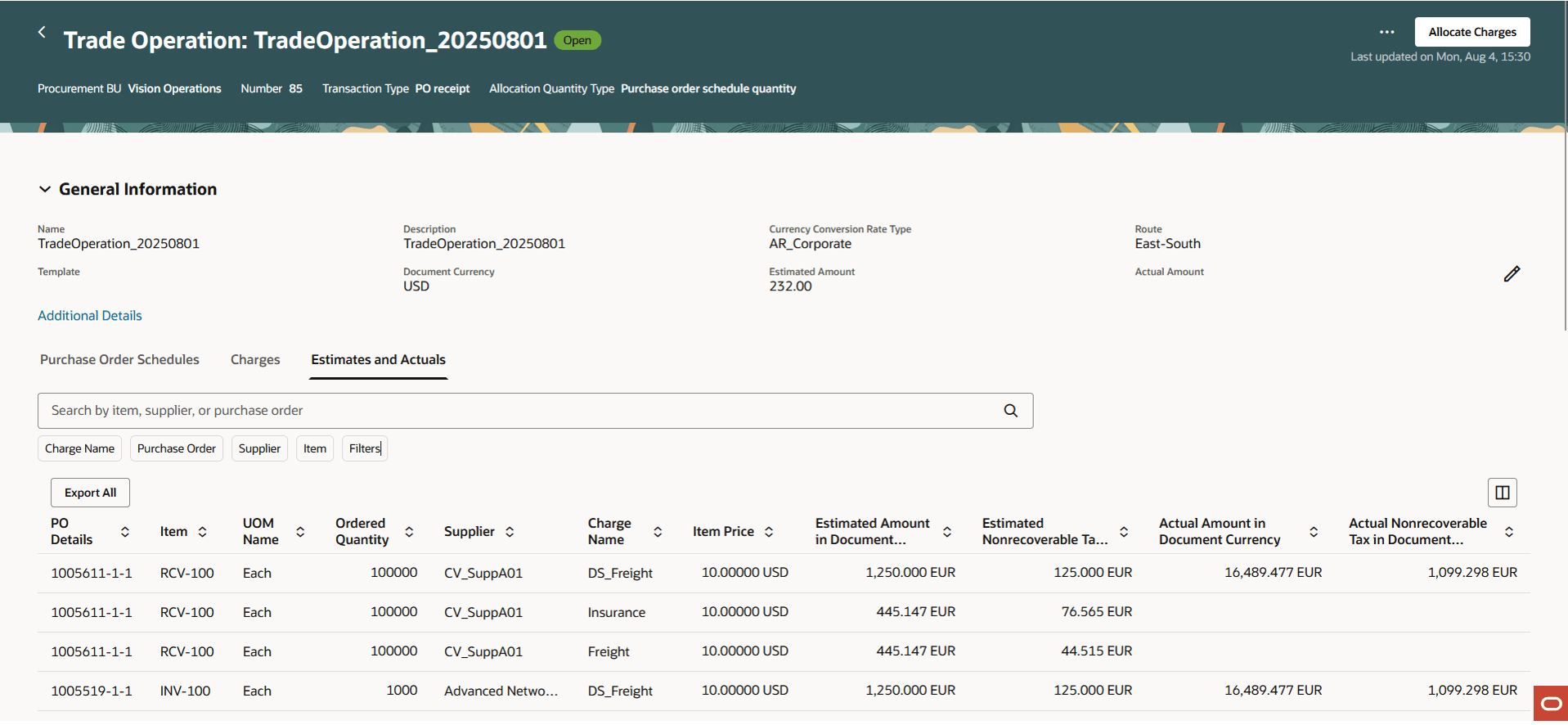Open the column chooser icon
1568x725 pixels.
[x=1503, y=493]
